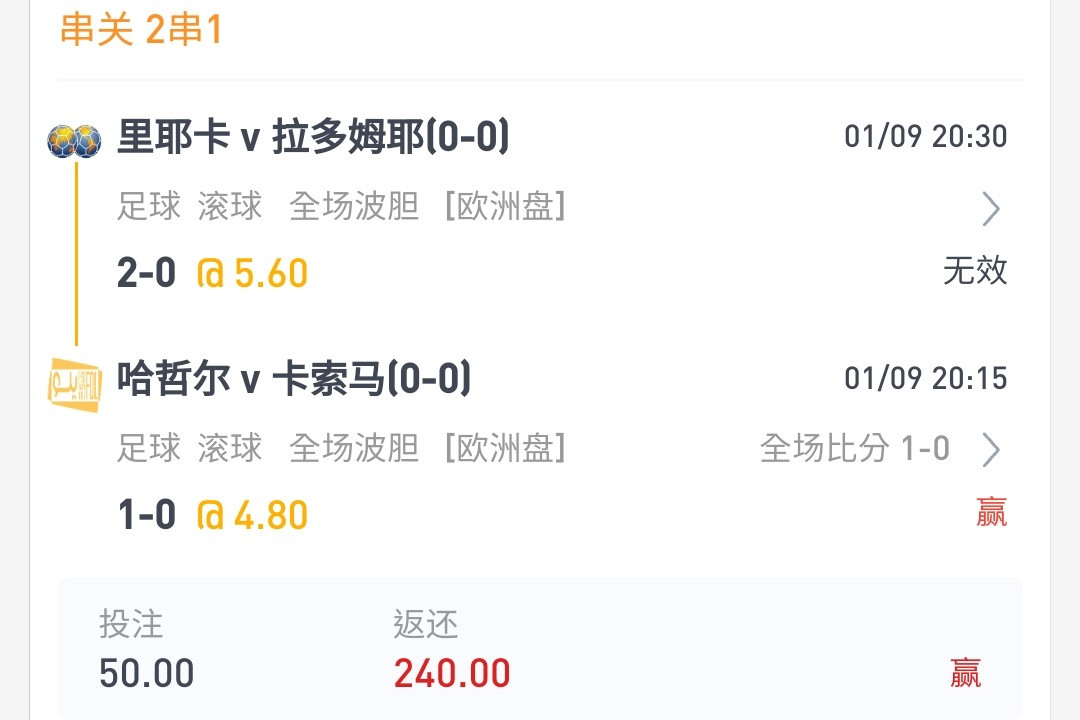Click the soccer balls league icon
The height and width of the screenshot is (720, 1080).
tap(74, 141)
